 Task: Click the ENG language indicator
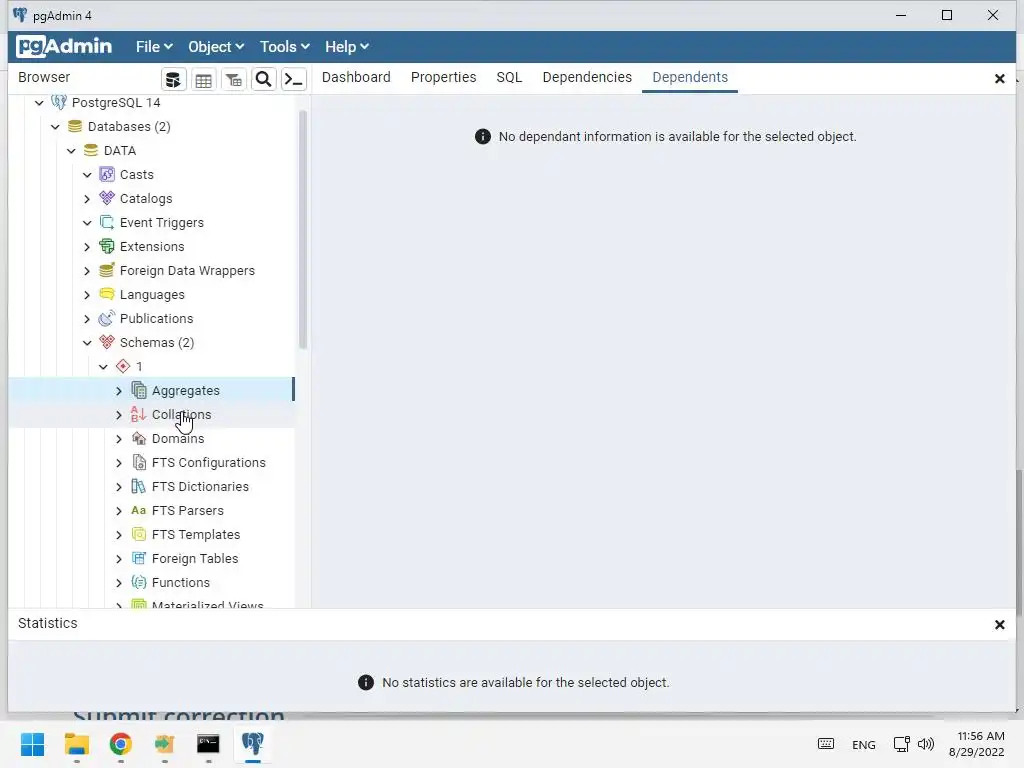863,744
